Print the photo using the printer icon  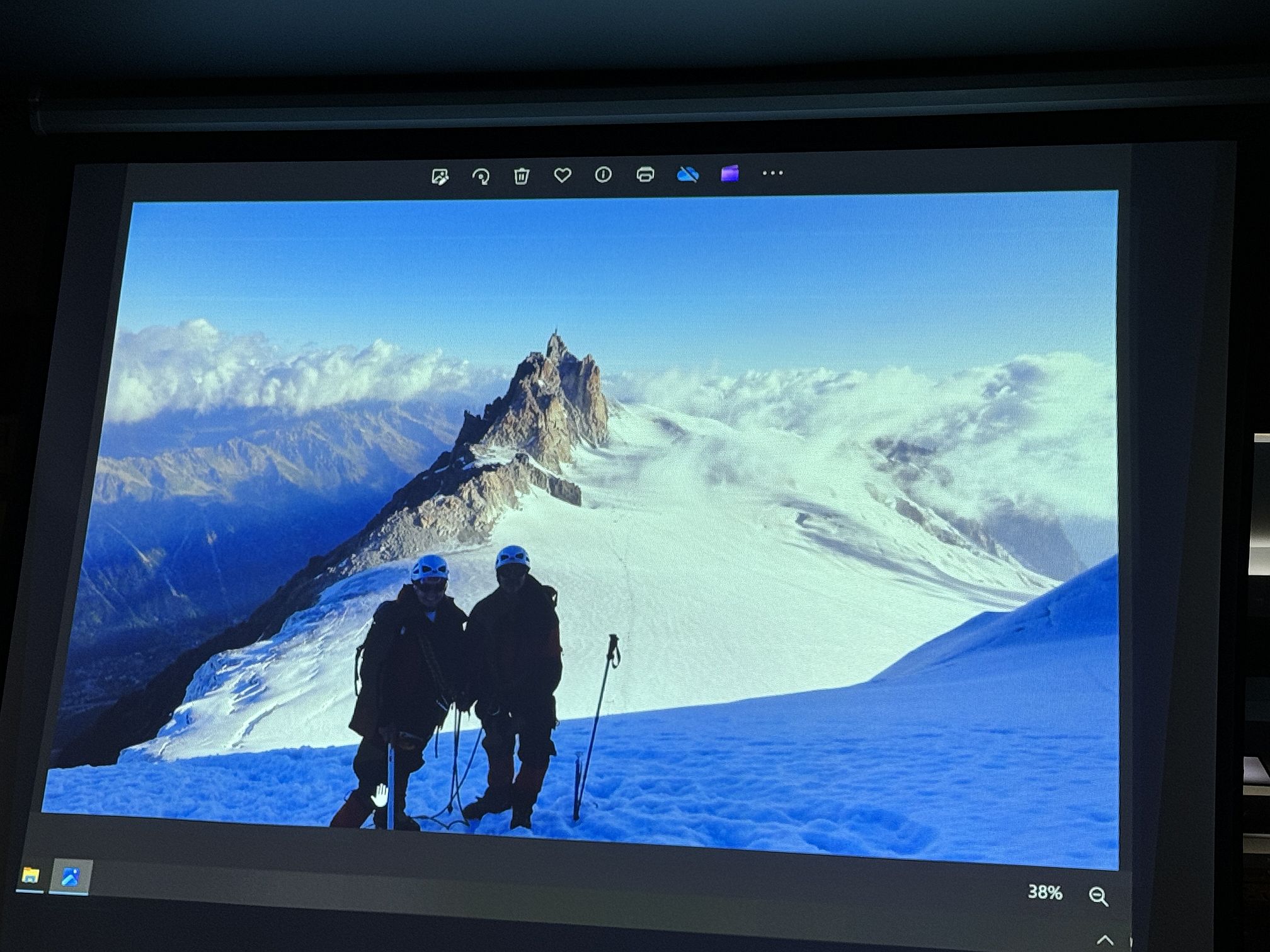coord(645,174)
